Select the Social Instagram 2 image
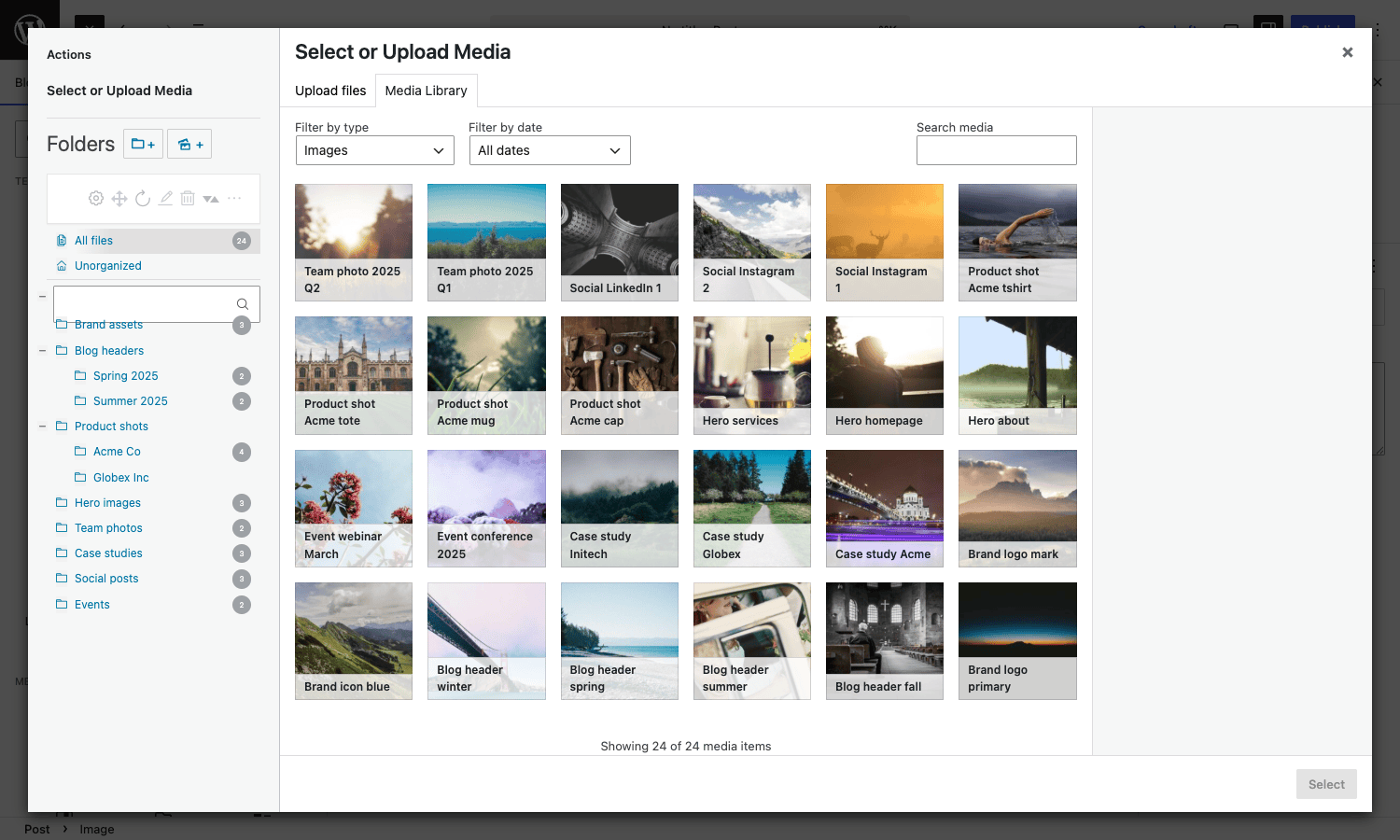Viewport: 1400px width, 840px height. [x=752, y=243]
